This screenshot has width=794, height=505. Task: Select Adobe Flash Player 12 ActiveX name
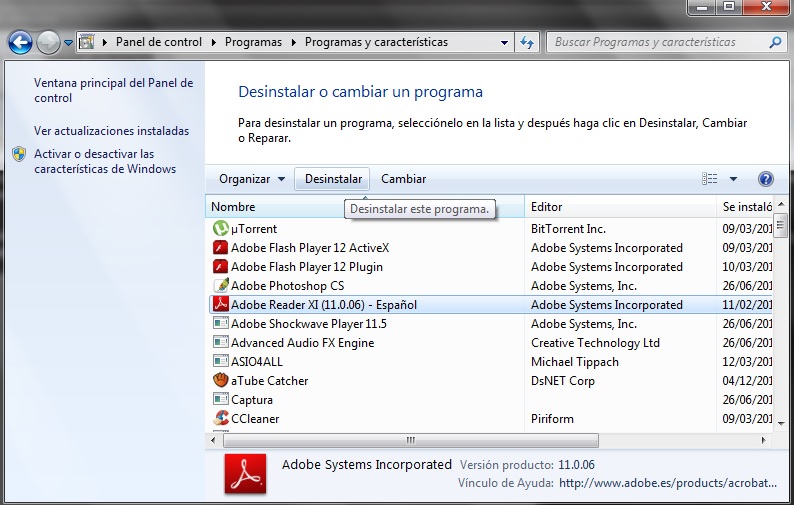coord(310,248)
